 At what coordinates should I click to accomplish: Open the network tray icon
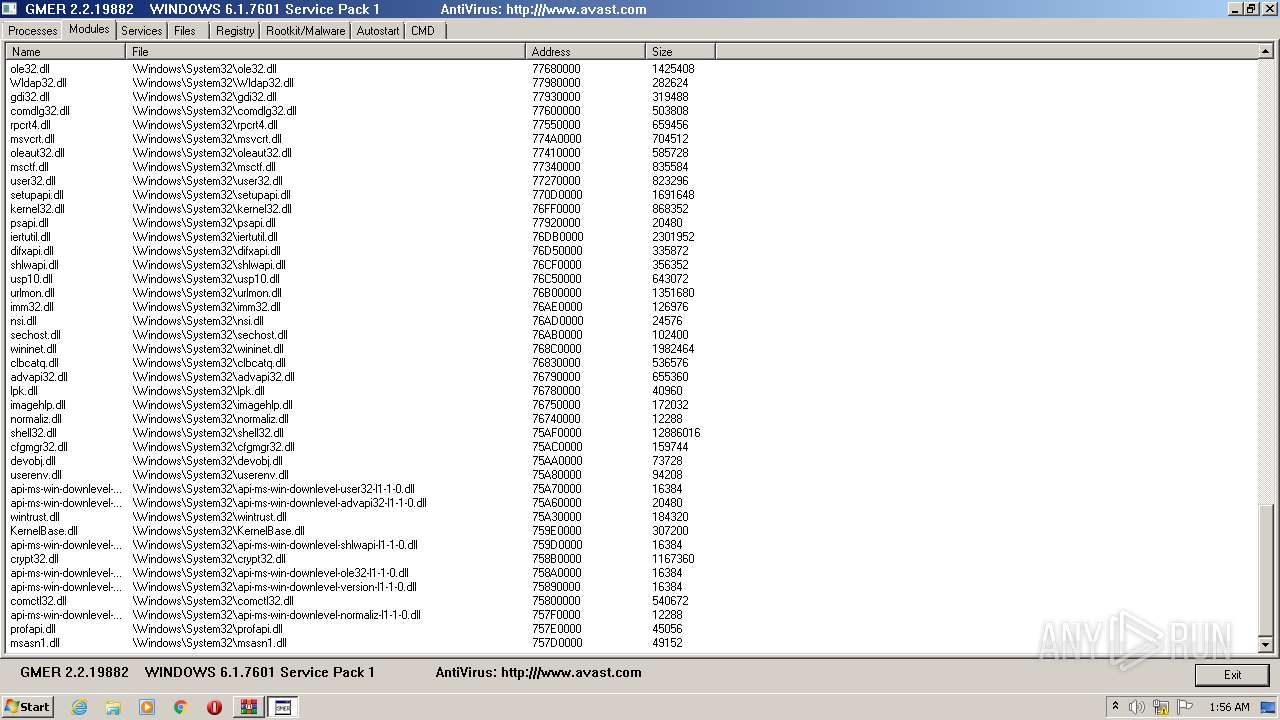click(1163, 707)
